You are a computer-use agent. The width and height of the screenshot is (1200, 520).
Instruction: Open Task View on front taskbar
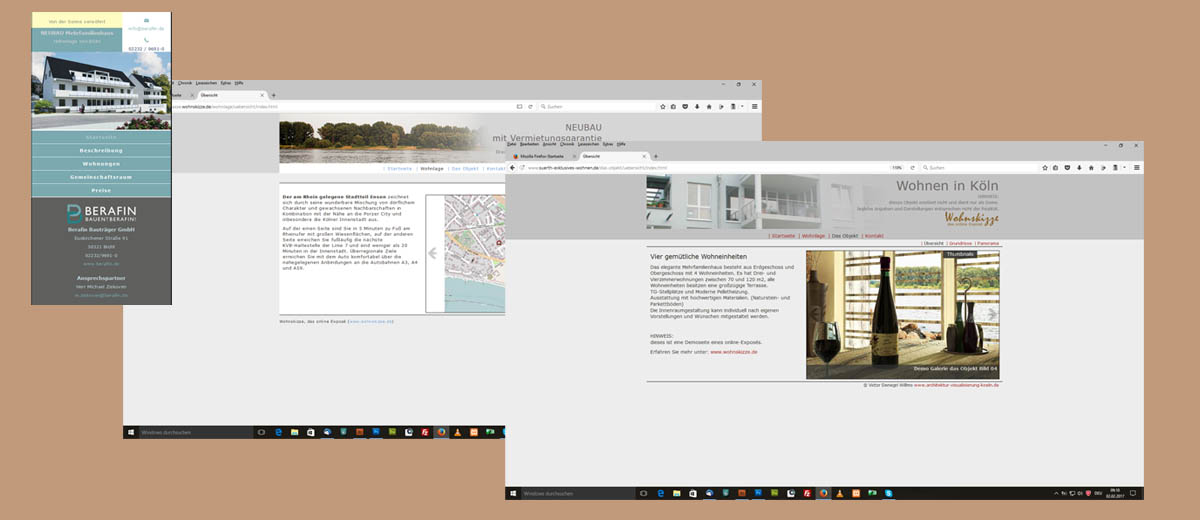click(643, 493)
